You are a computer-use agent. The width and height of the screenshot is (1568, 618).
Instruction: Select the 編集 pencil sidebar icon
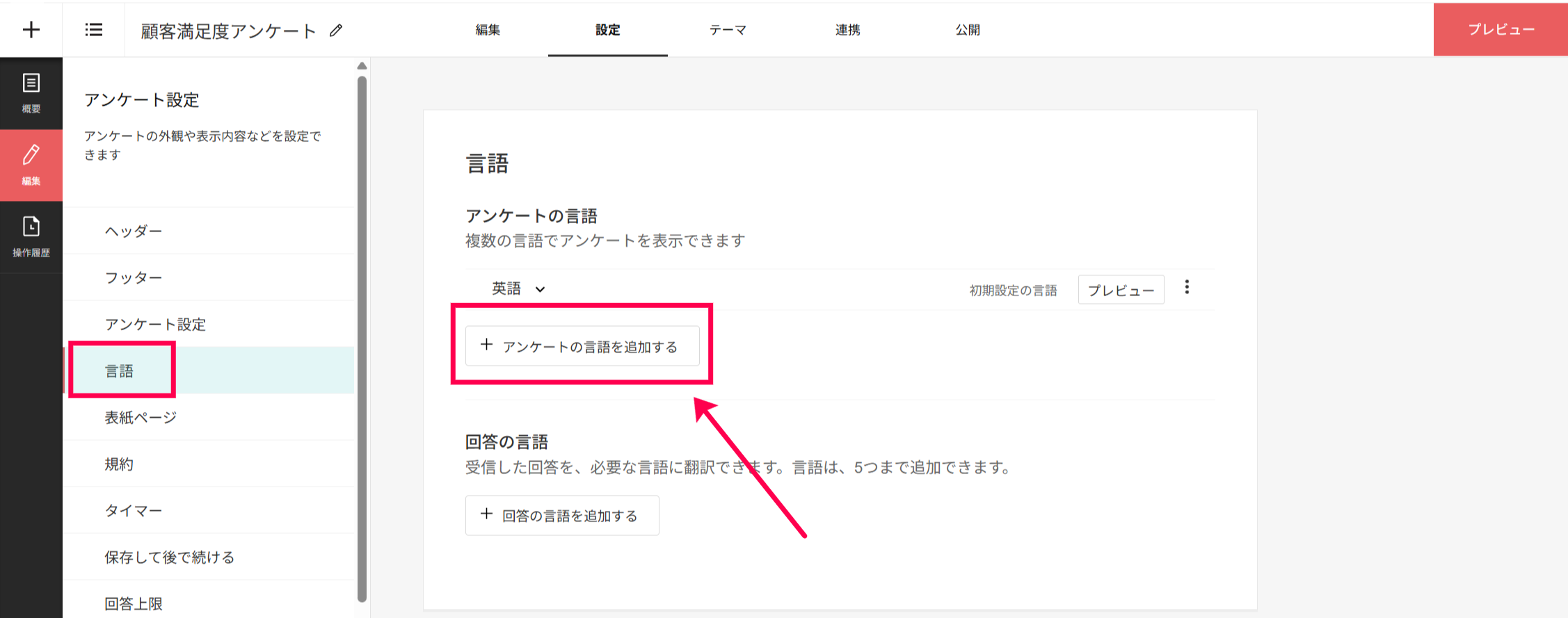click(31, 165)
